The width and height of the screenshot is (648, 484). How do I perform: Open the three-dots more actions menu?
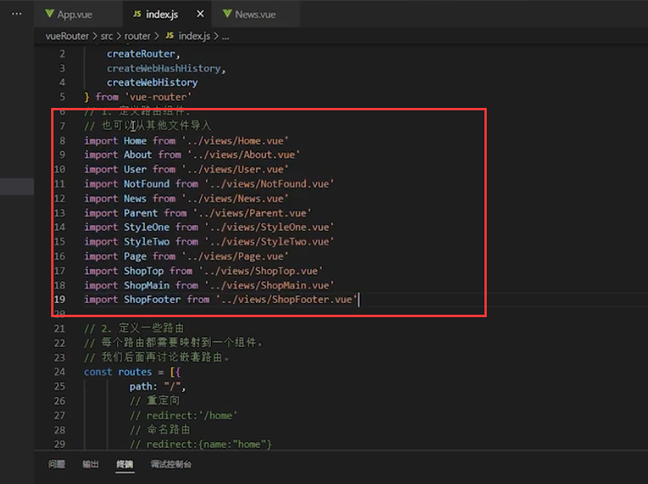click(x=17, y=14)
